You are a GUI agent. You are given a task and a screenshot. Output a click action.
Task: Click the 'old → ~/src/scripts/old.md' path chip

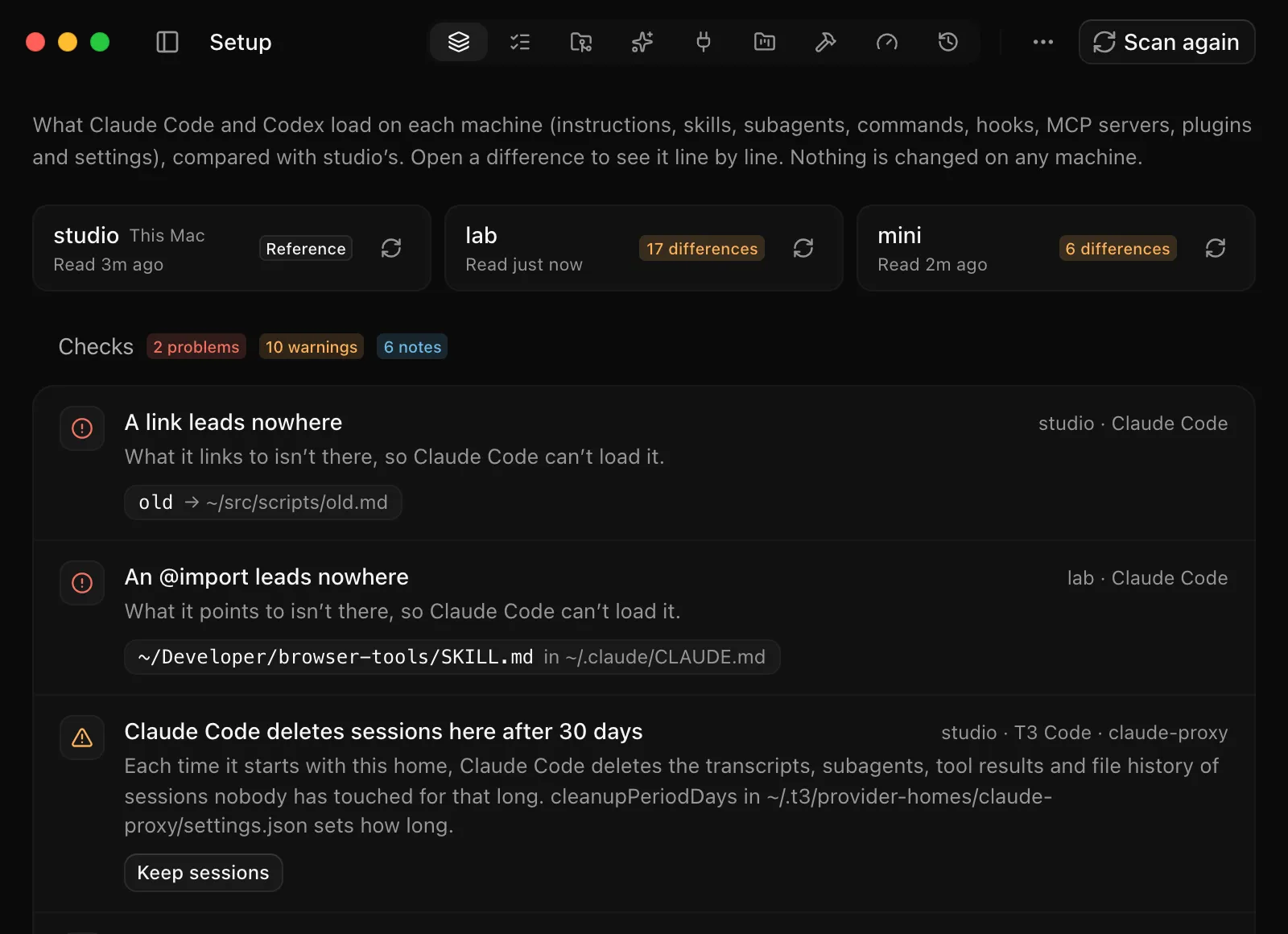point(263,502)
